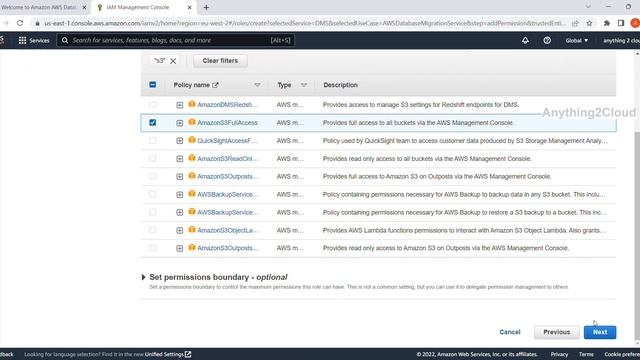Open the notifications bell
This screenshot has height=360, width=640.
(x=525, y=40)
